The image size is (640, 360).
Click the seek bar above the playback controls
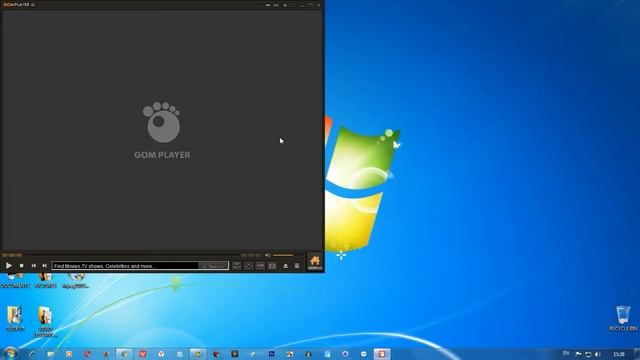(x=131, y=255)
